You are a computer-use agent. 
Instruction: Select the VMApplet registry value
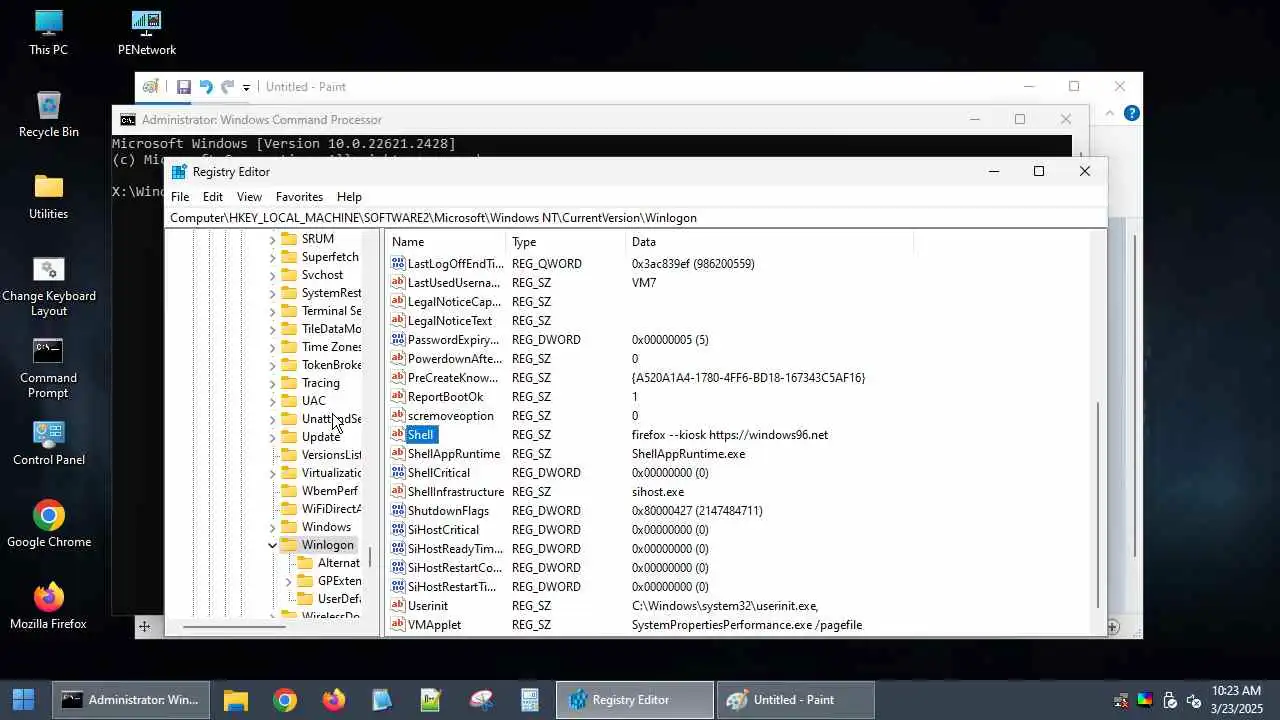point(434,625)
